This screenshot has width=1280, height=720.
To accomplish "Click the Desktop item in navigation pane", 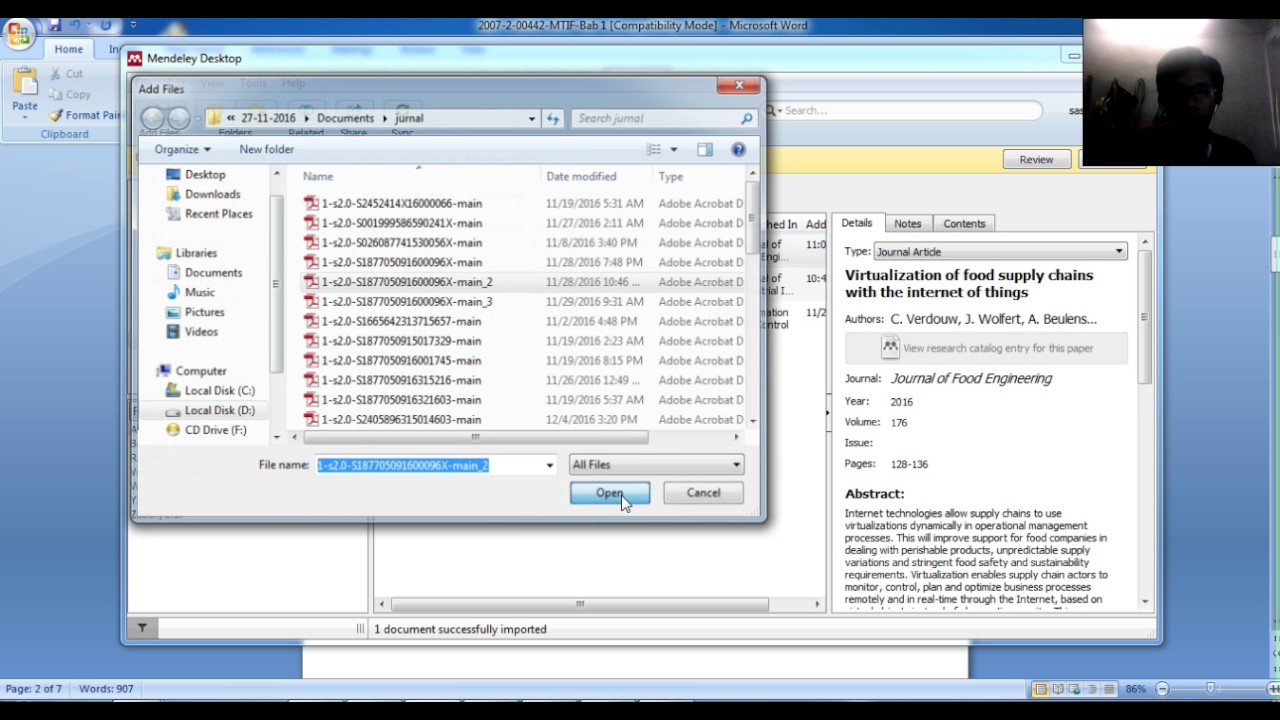I will pyautogui.click(x=205, y=174).
